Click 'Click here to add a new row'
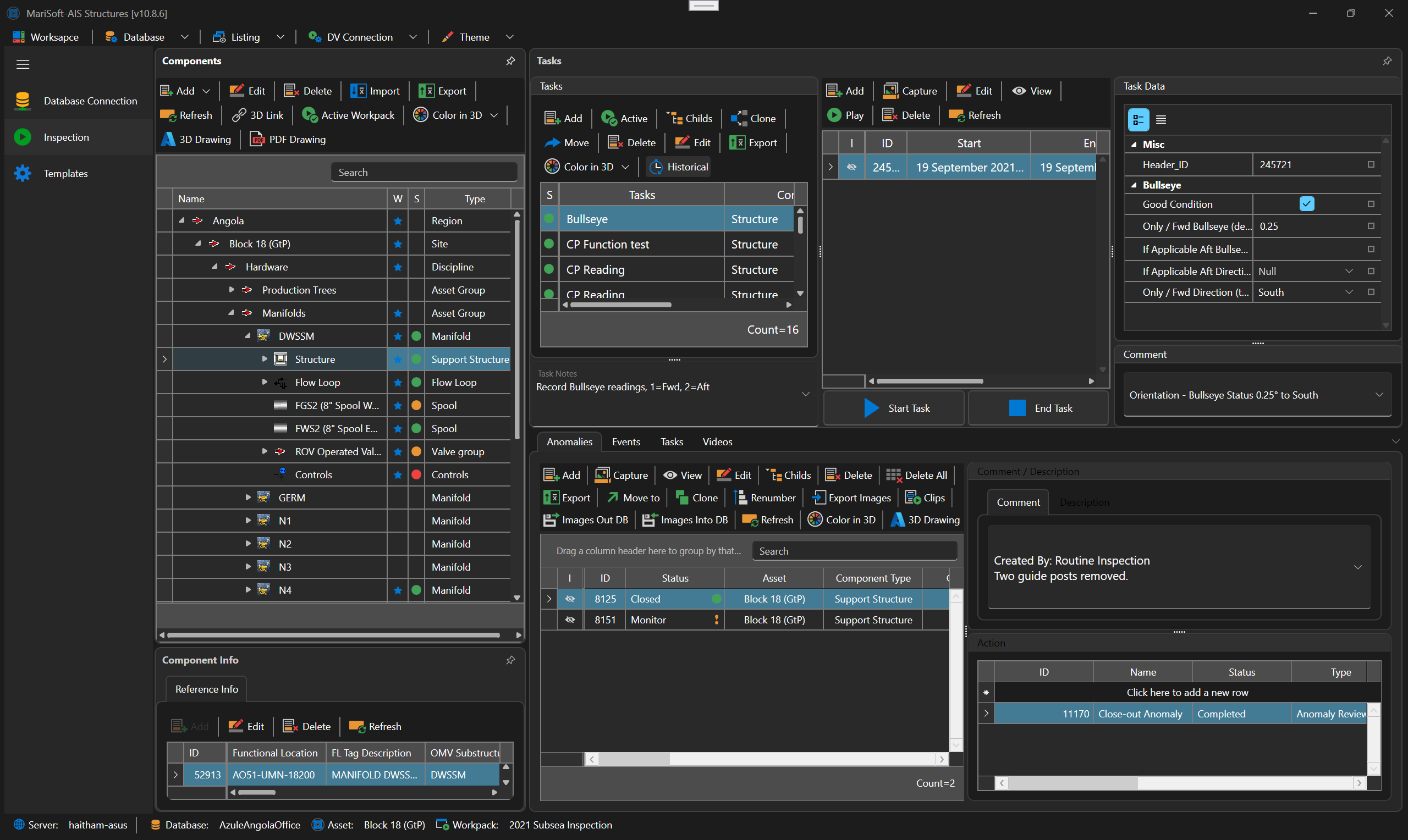Viewport: 1408px width, 840px height. pos(1187,692)
